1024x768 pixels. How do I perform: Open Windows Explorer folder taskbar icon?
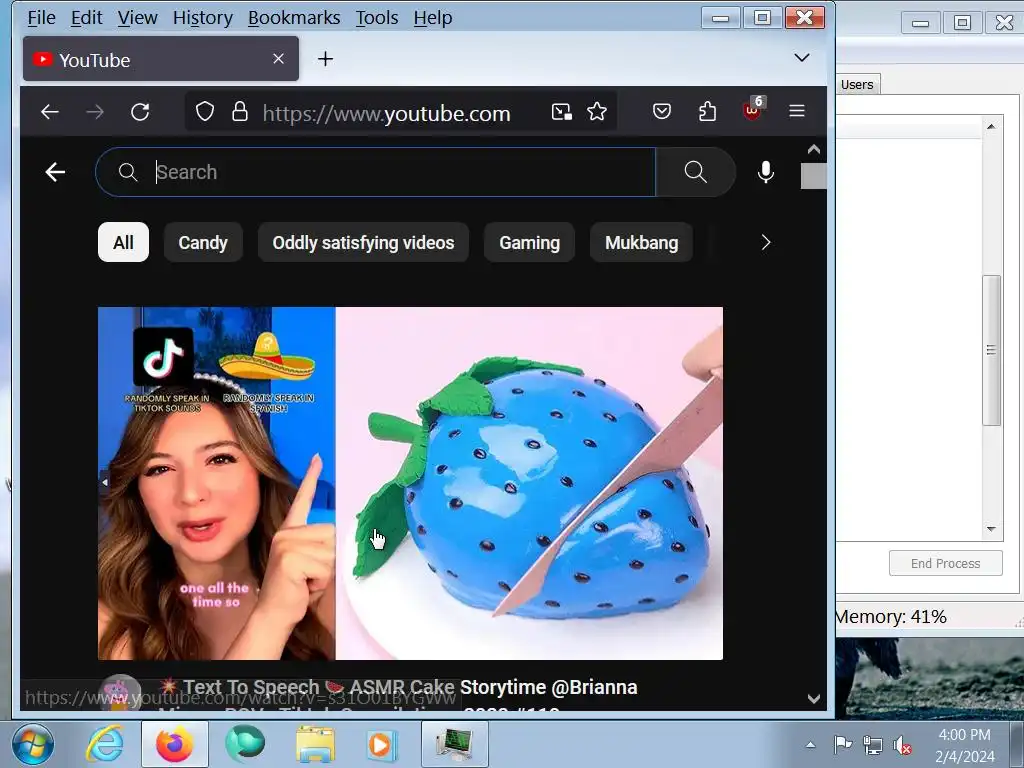click(x=315, y=744)
